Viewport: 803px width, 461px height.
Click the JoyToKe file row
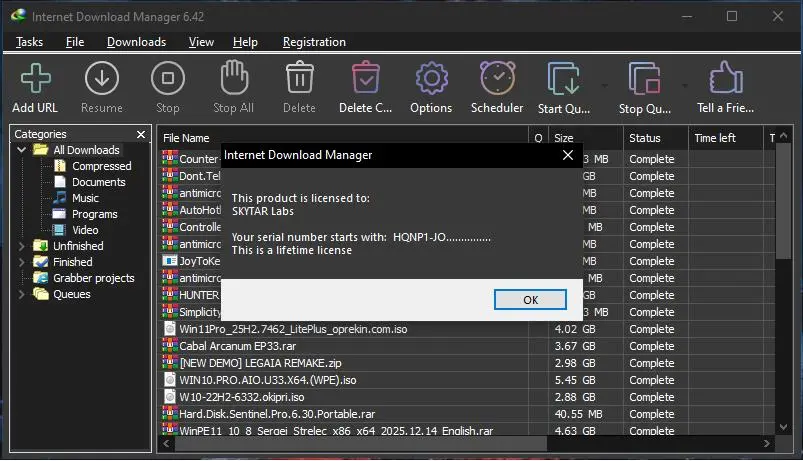pyautogui.click(x=192, y=261)
